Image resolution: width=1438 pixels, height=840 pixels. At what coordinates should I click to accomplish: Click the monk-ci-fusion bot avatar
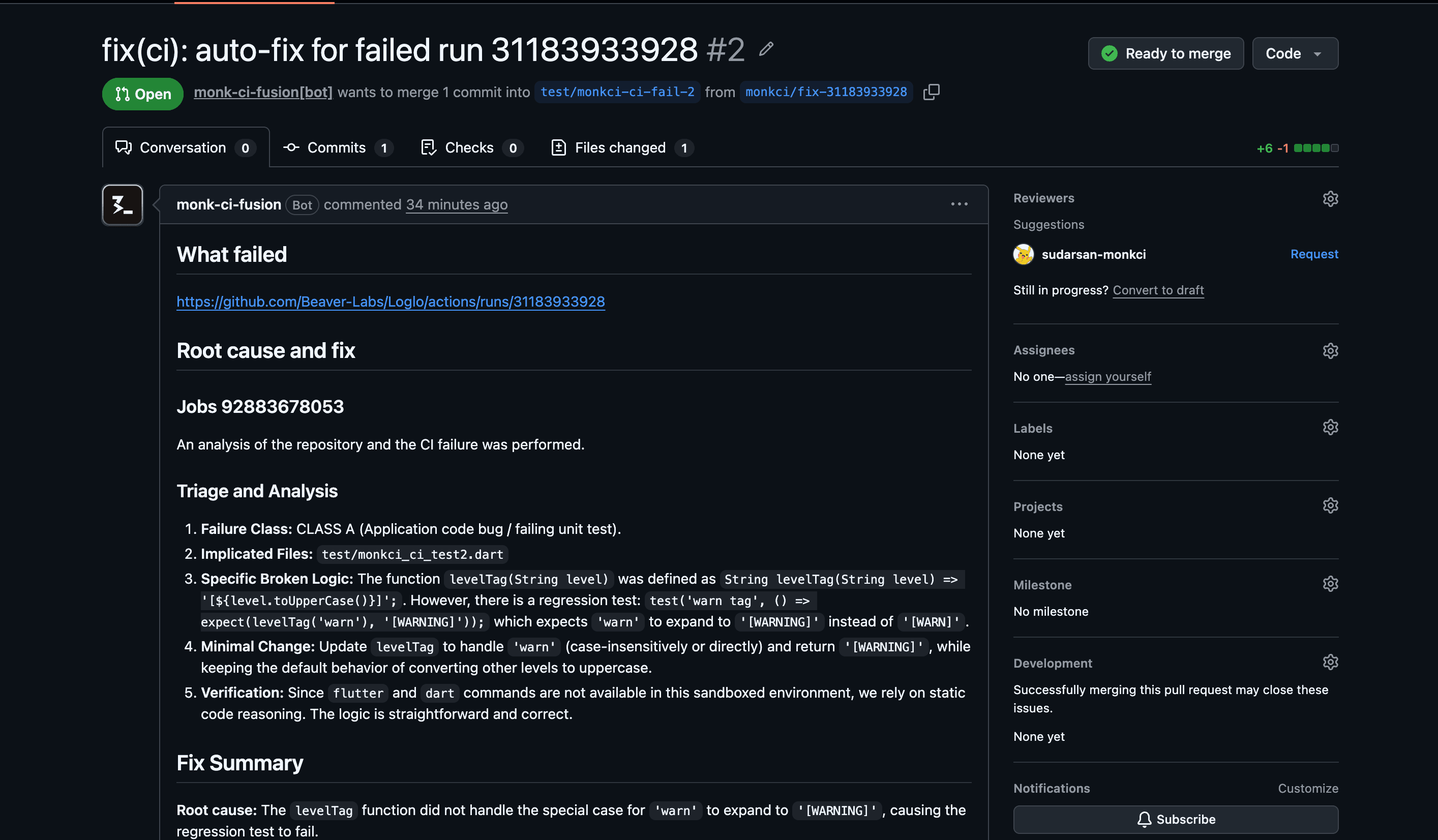123,205
